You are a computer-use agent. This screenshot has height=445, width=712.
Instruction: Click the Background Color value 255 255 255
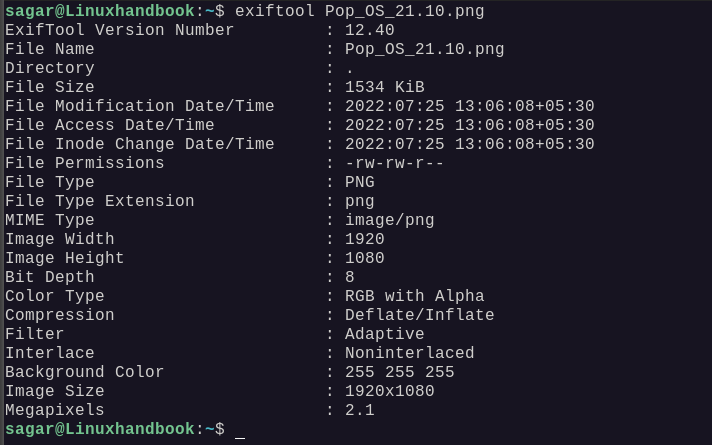coord(399,372)
